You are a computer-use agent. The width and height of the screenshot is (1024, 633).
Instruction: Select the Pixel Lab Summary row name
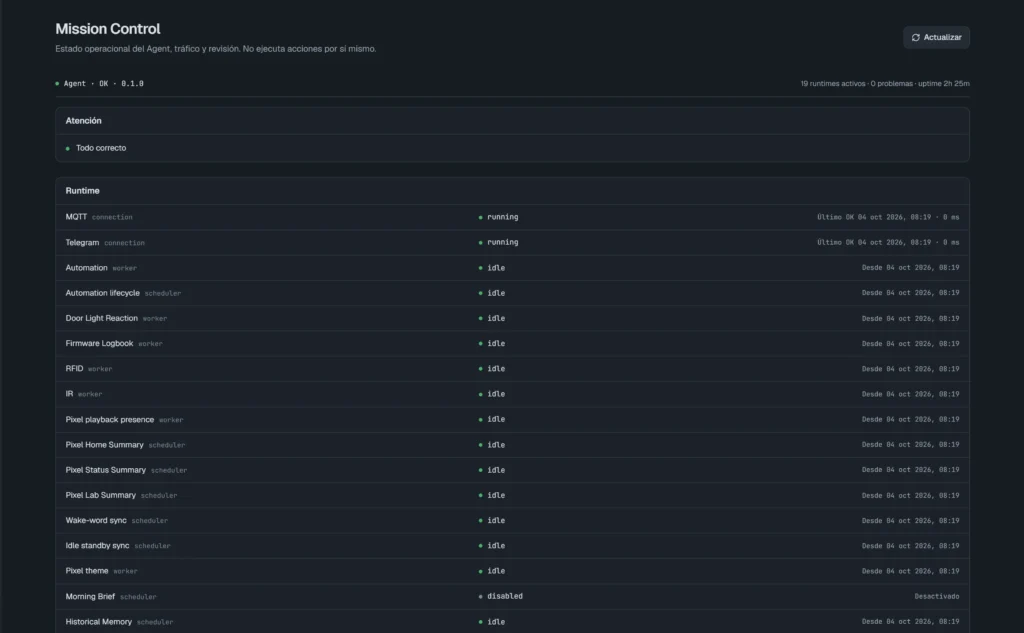pos(101,495)
